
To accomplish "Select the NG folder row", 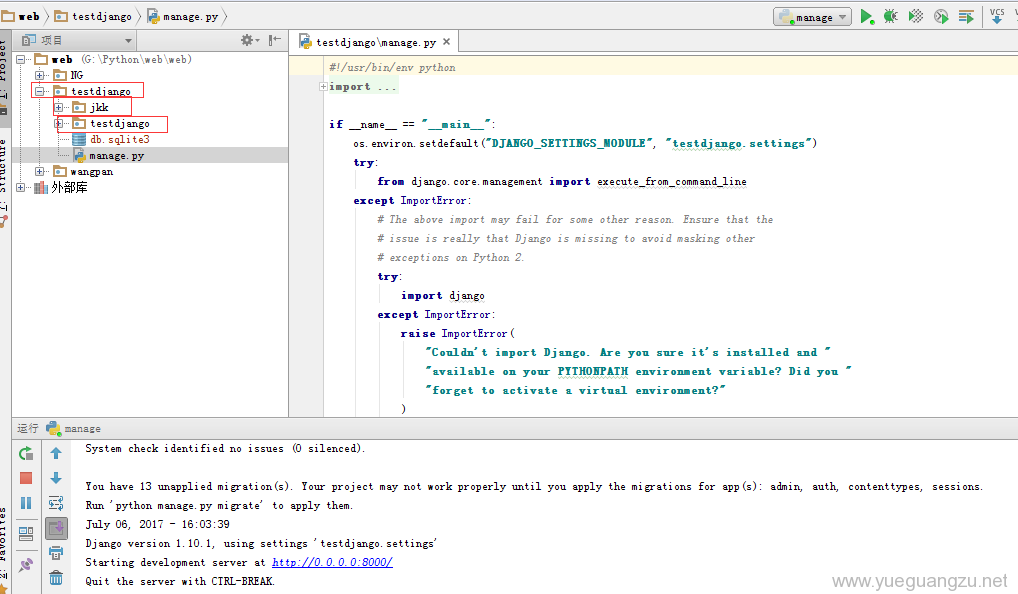I will point(151,75).
